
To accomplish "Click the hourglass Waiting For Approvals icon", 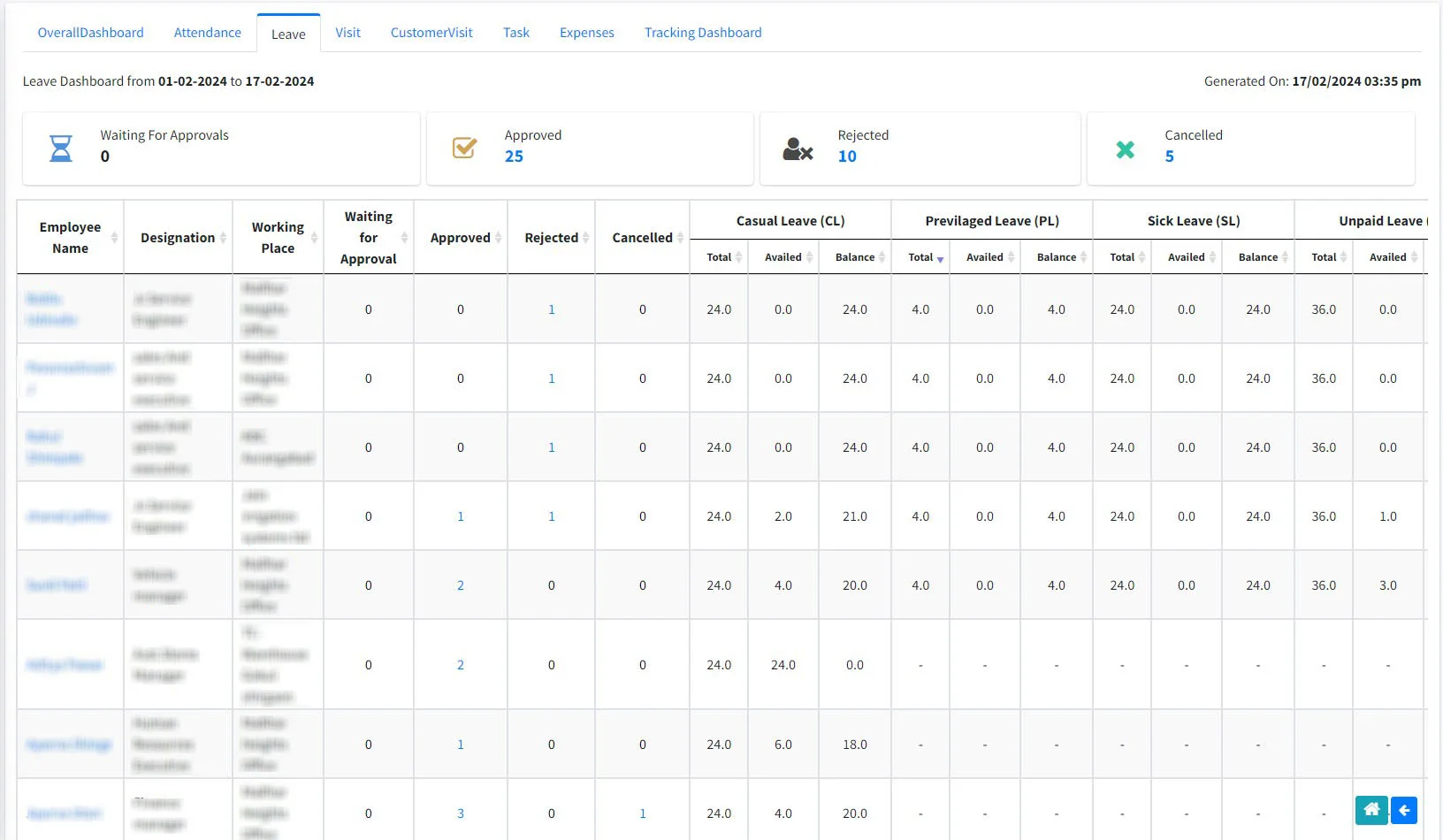I will point(61,149).
